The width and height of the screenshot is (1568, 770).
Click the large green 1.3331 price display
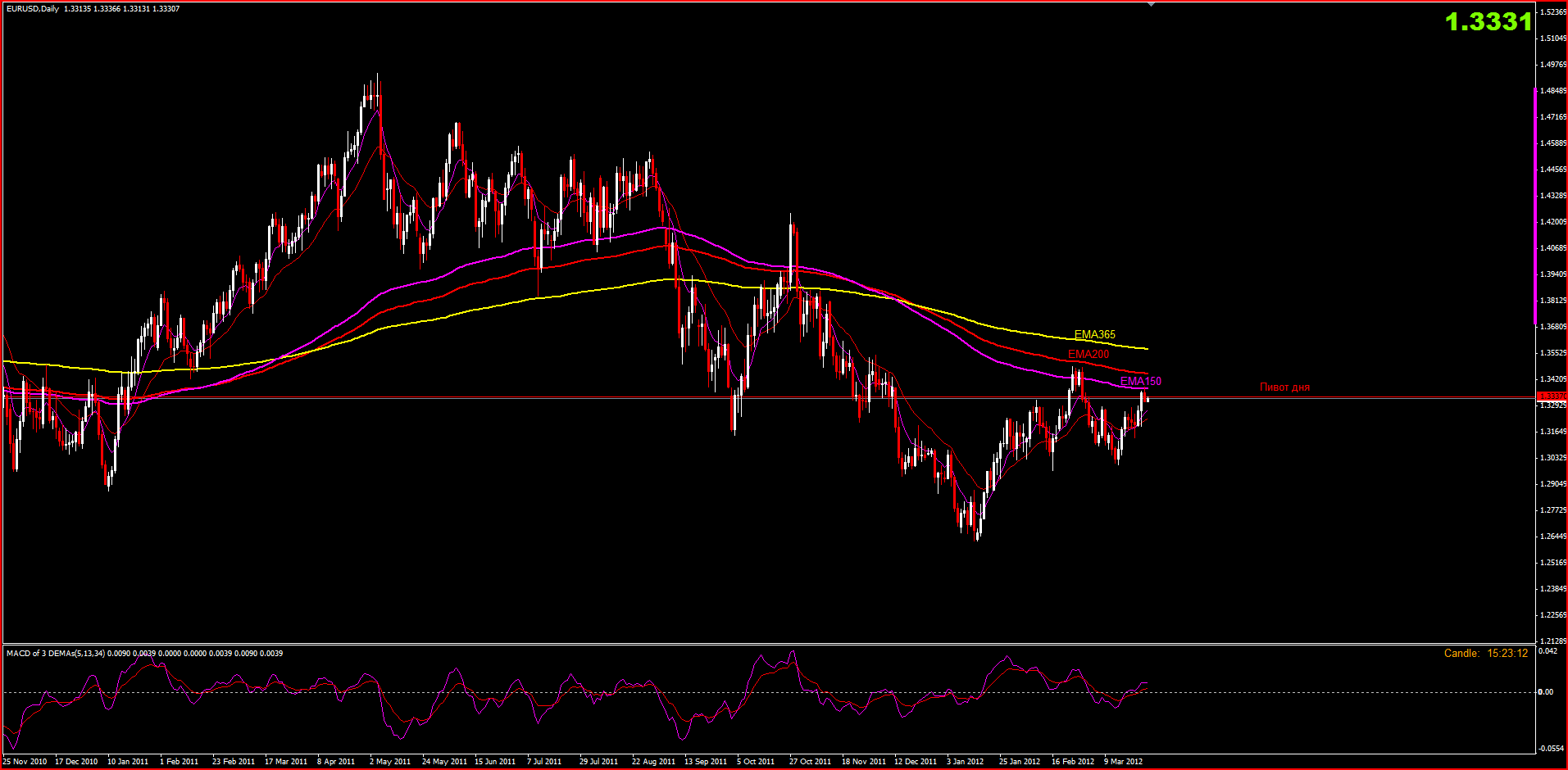(x=1488, y=22)
